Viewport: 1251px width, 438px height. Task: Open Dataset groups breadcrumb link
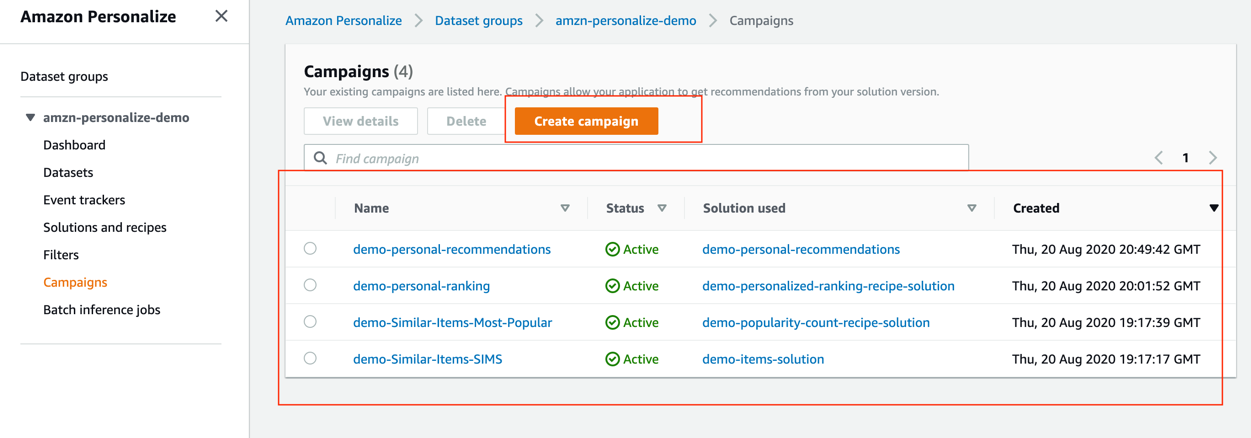[478, 20]
